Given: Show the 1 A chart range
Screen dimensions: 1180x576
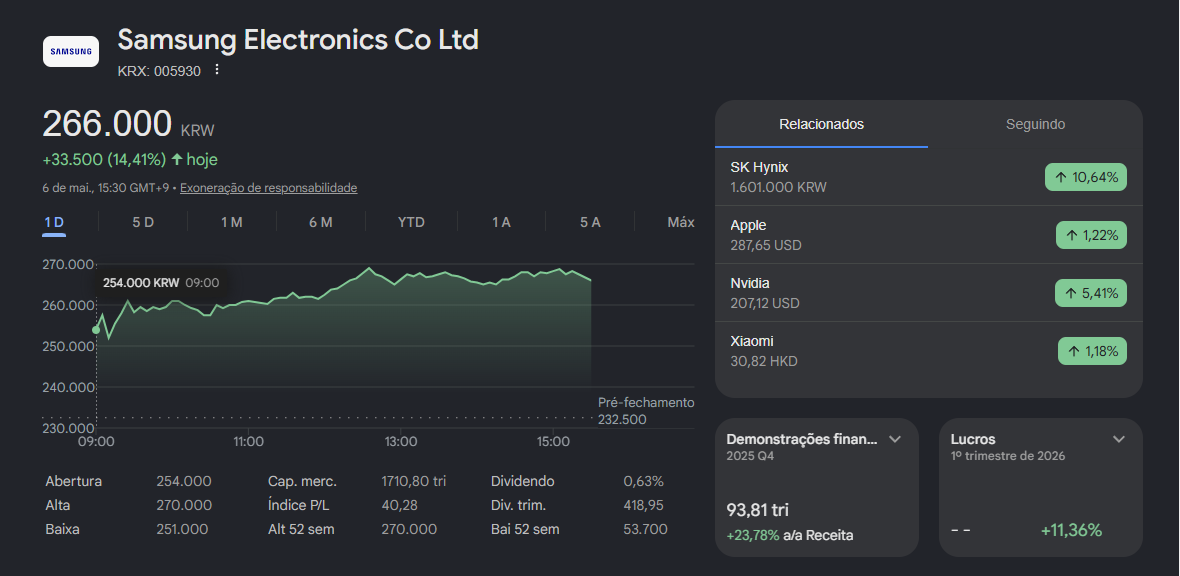Looking at the screenshot, I should pos(501,222).
